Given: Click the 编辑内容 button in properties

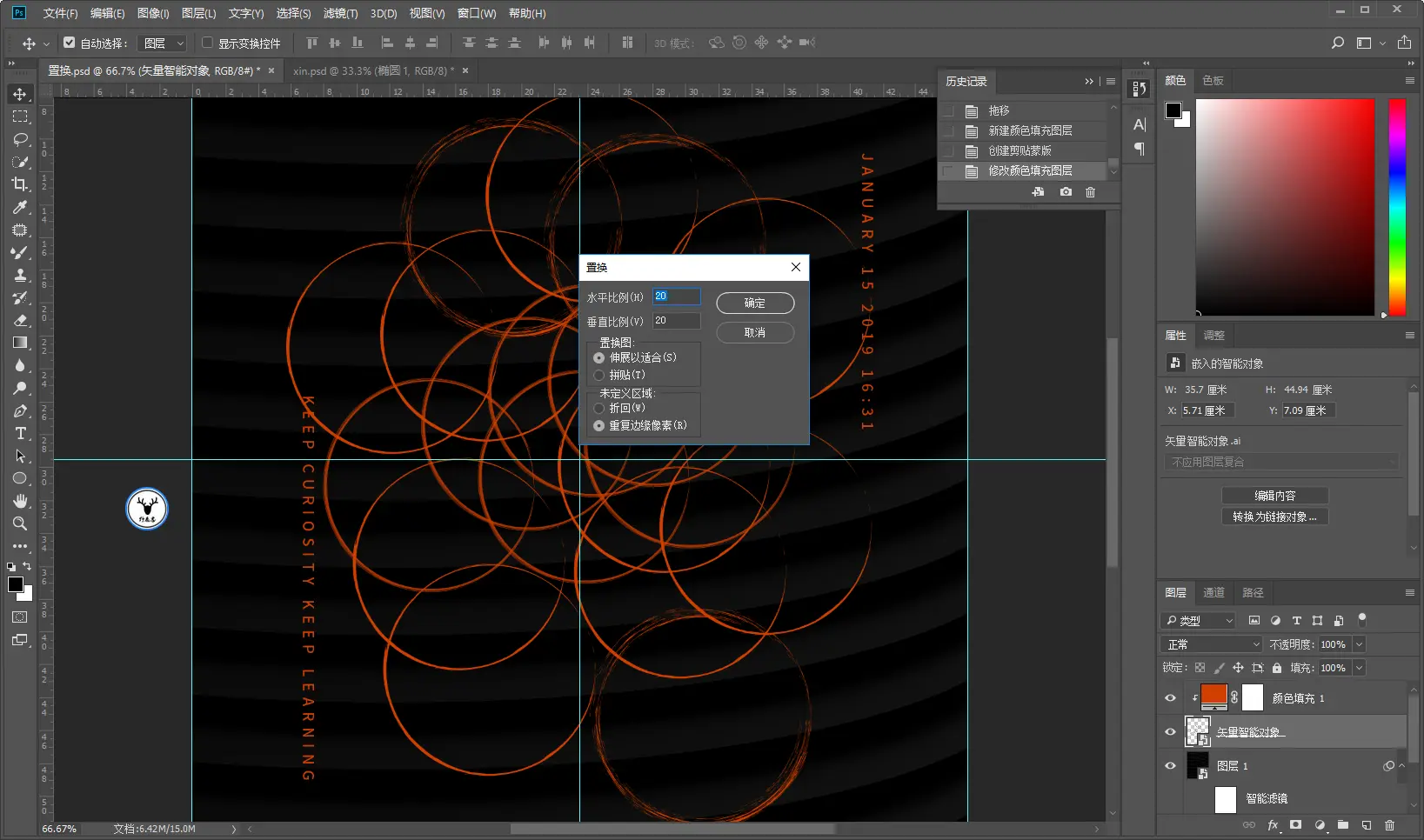Looking at the screenshot, I should point(1274,496).
